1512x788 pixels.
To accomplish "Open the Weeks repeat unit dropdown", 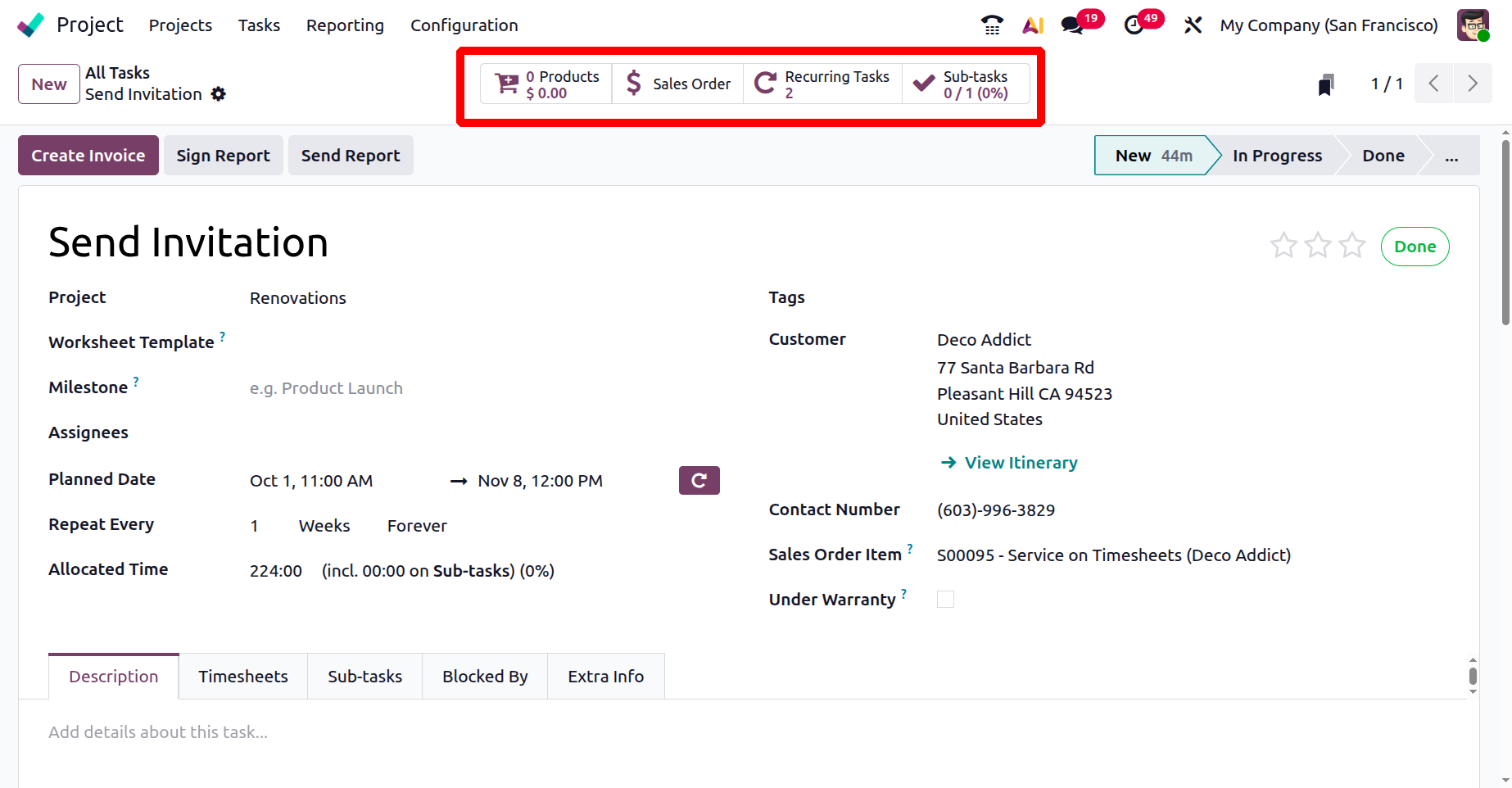I will coord(324,526).
